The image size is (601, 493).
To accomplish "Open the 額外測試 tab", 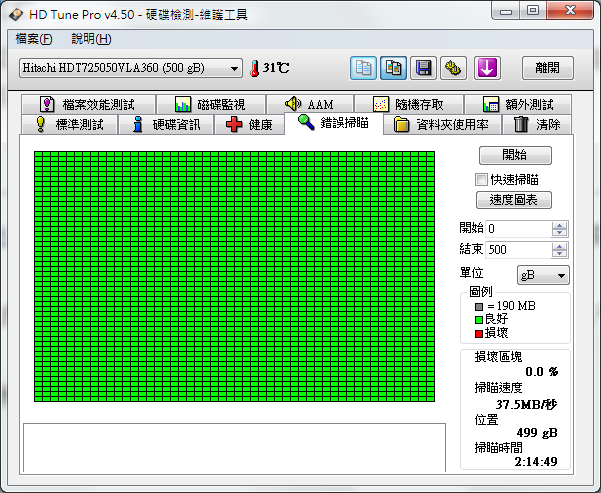I will (518, 104).
